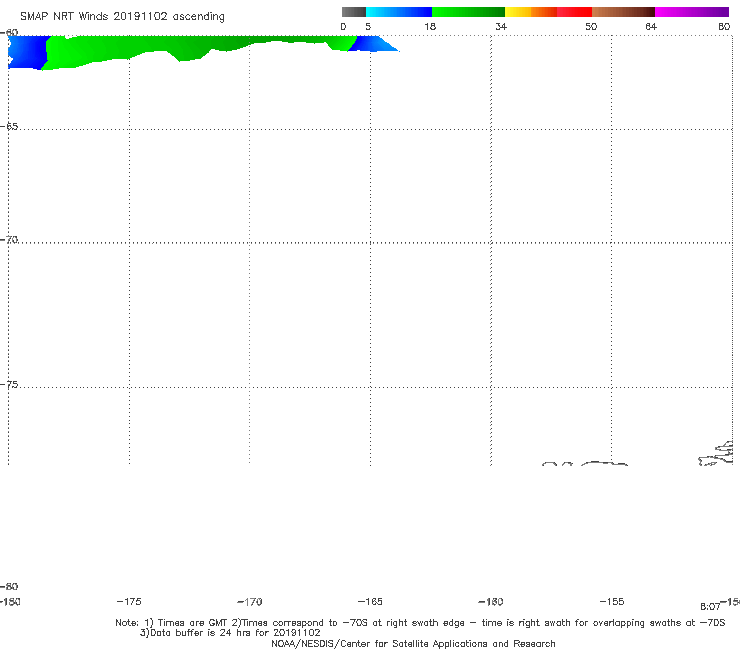The image size is (740, 650).
Task: Click the latitude label '-65'
Action: click(x=9, y=127)
